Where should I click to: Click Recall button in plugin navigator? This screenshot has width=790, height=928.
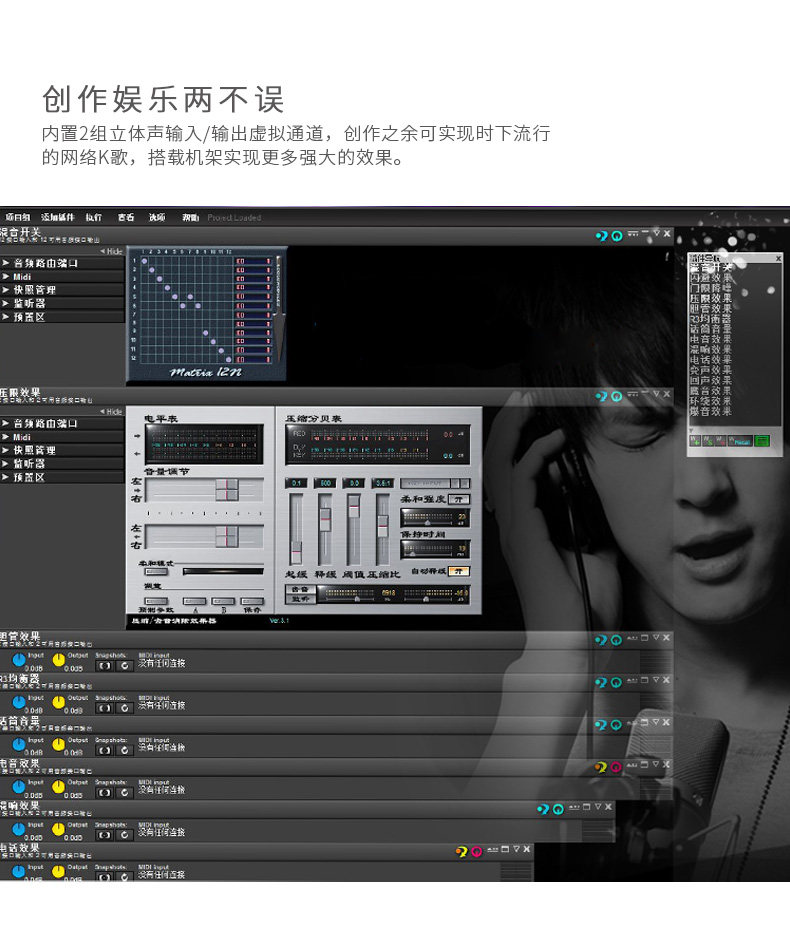741,441
